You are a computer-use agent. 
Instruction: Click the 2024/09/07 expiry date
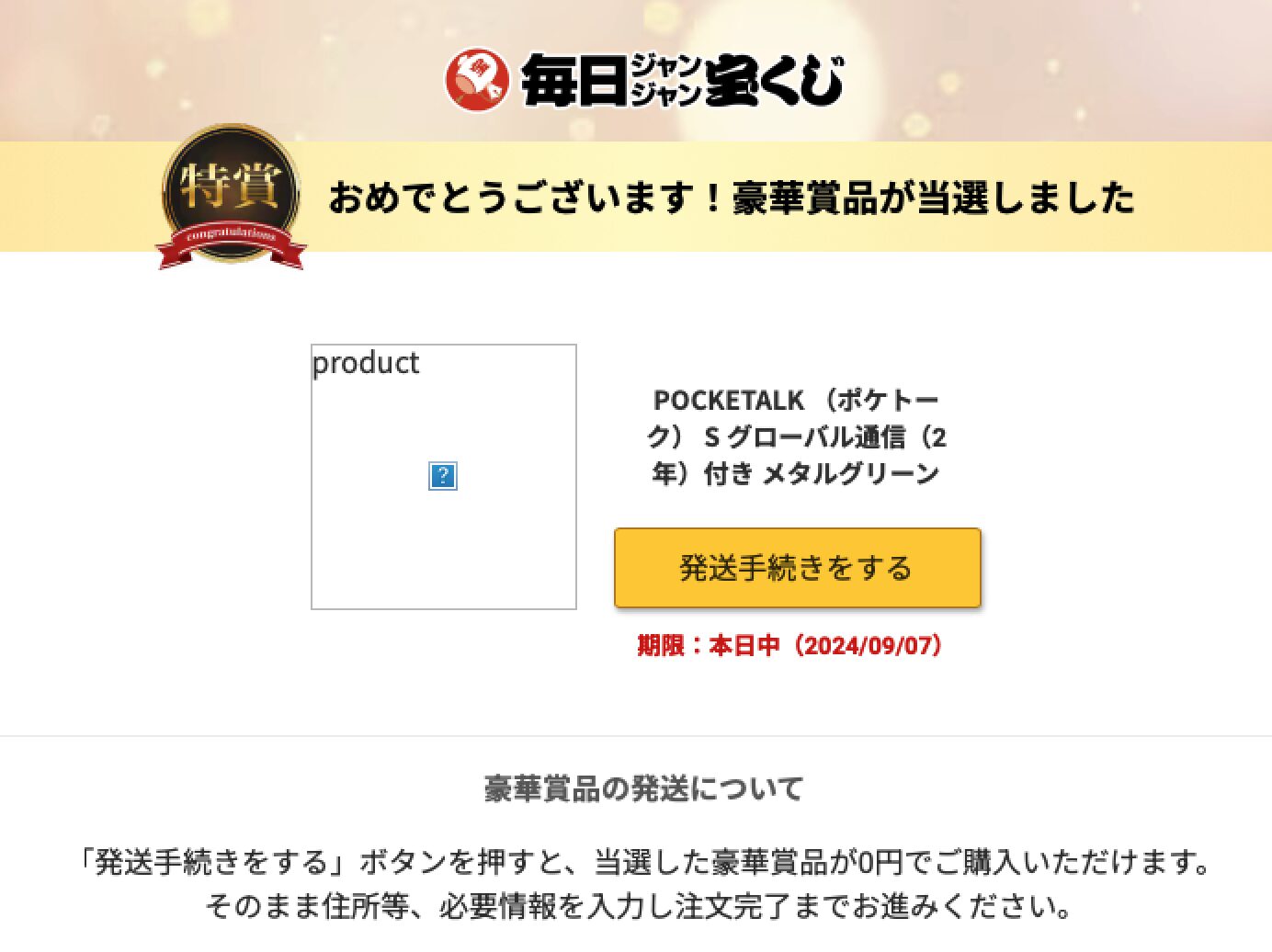(869, 645)
